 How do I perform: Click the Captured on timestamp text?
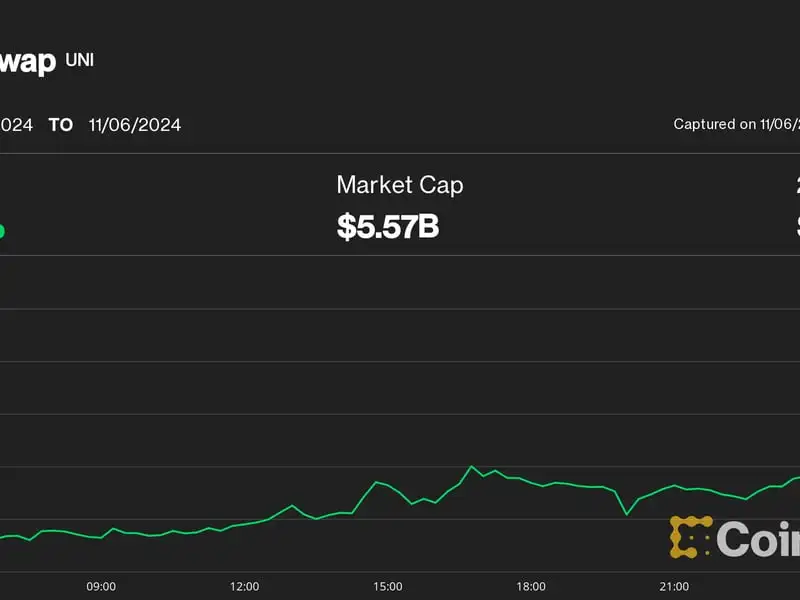pyautogui.click(x=736, y=125)
